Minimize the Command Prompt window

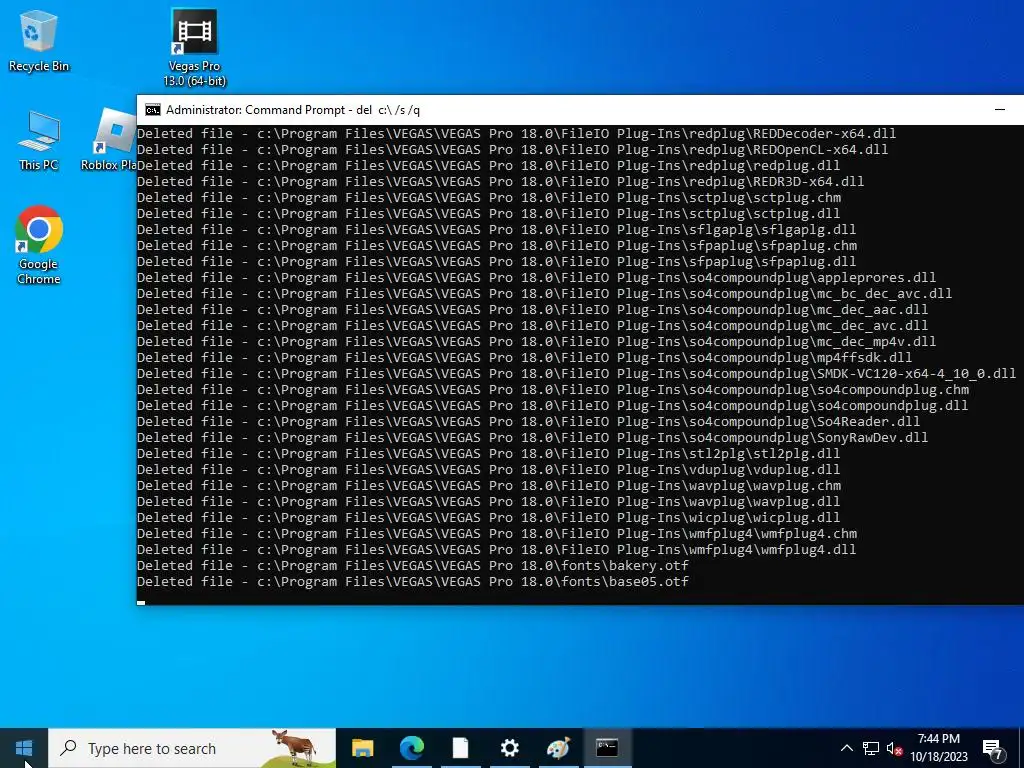pyautogui.click(x=999, y=110)
